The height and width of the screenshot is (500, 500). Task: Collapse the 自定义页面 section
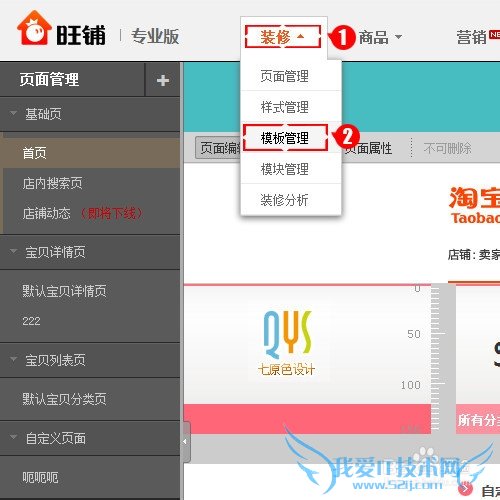coord(14,437)
